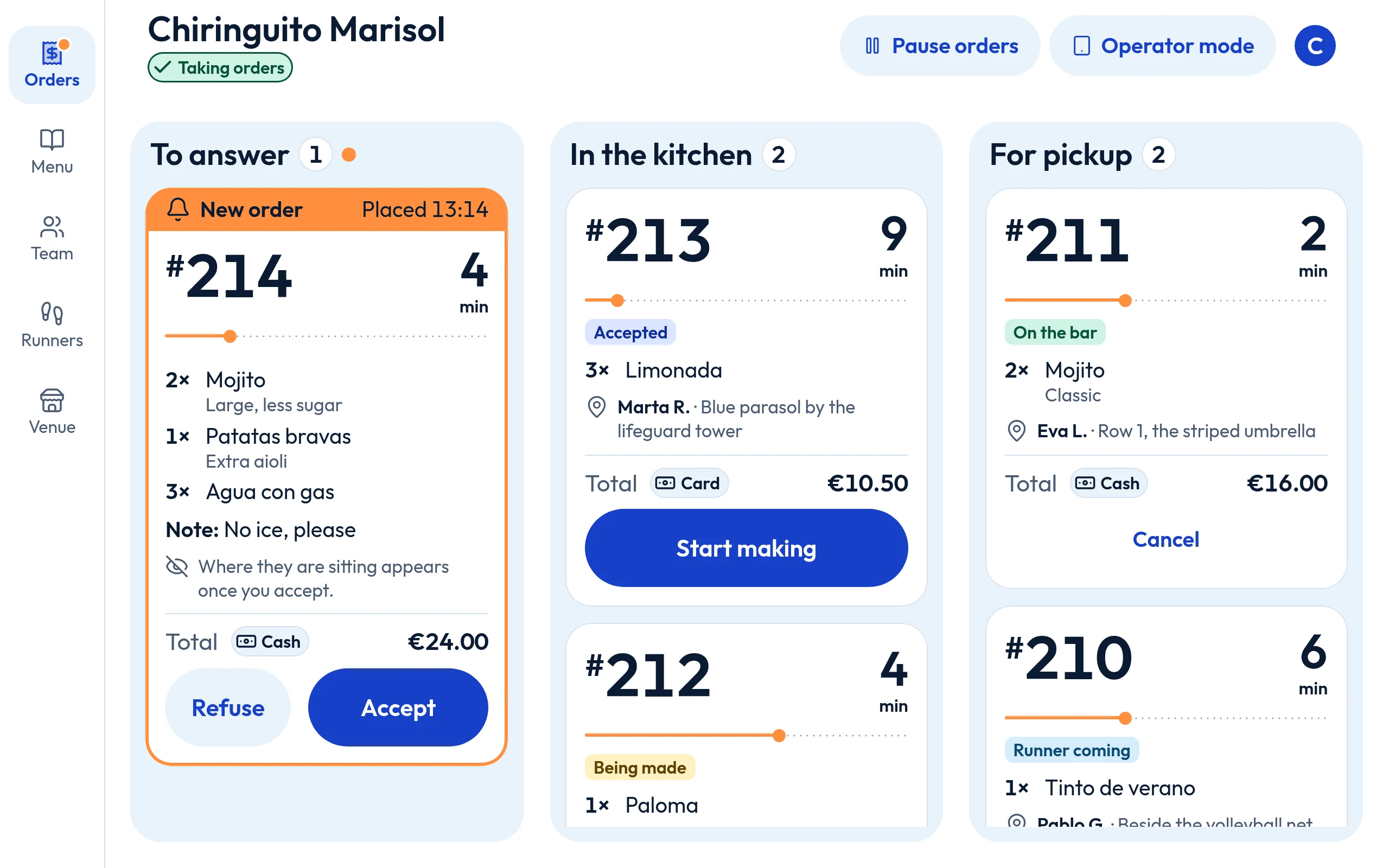Click the For pickup count badge

(1158, 155)
